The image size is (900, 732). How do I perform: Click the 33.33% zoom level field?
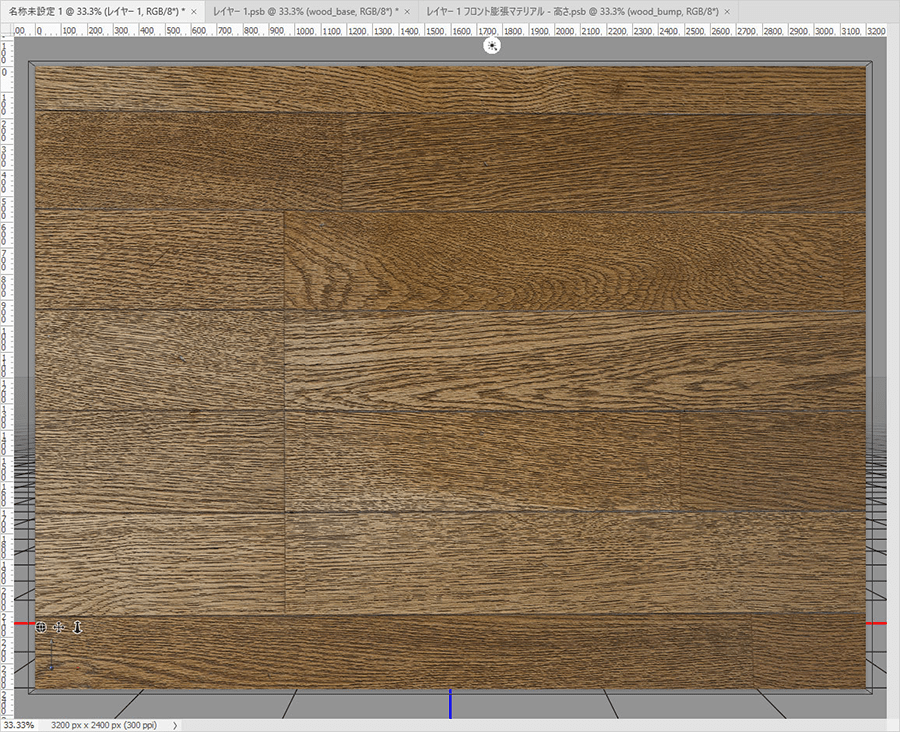(x=18, y=725)
